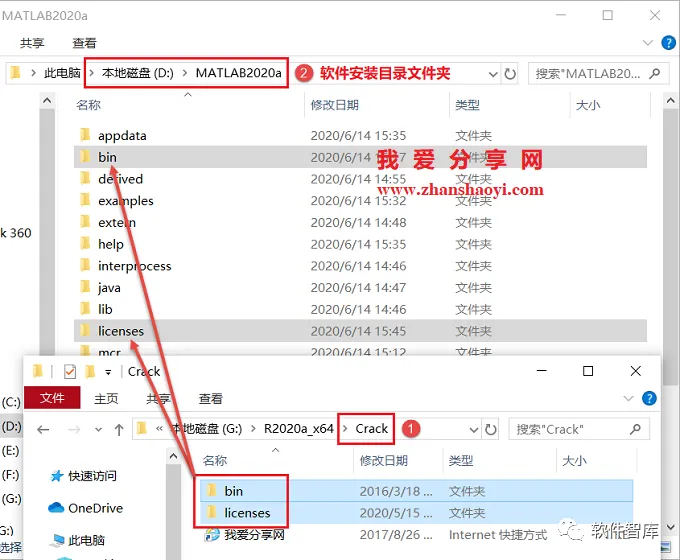Expand chevron after 此电脑 in address bar
The height and width of the screenshot is (560, 680).
(x=92, y=73)
